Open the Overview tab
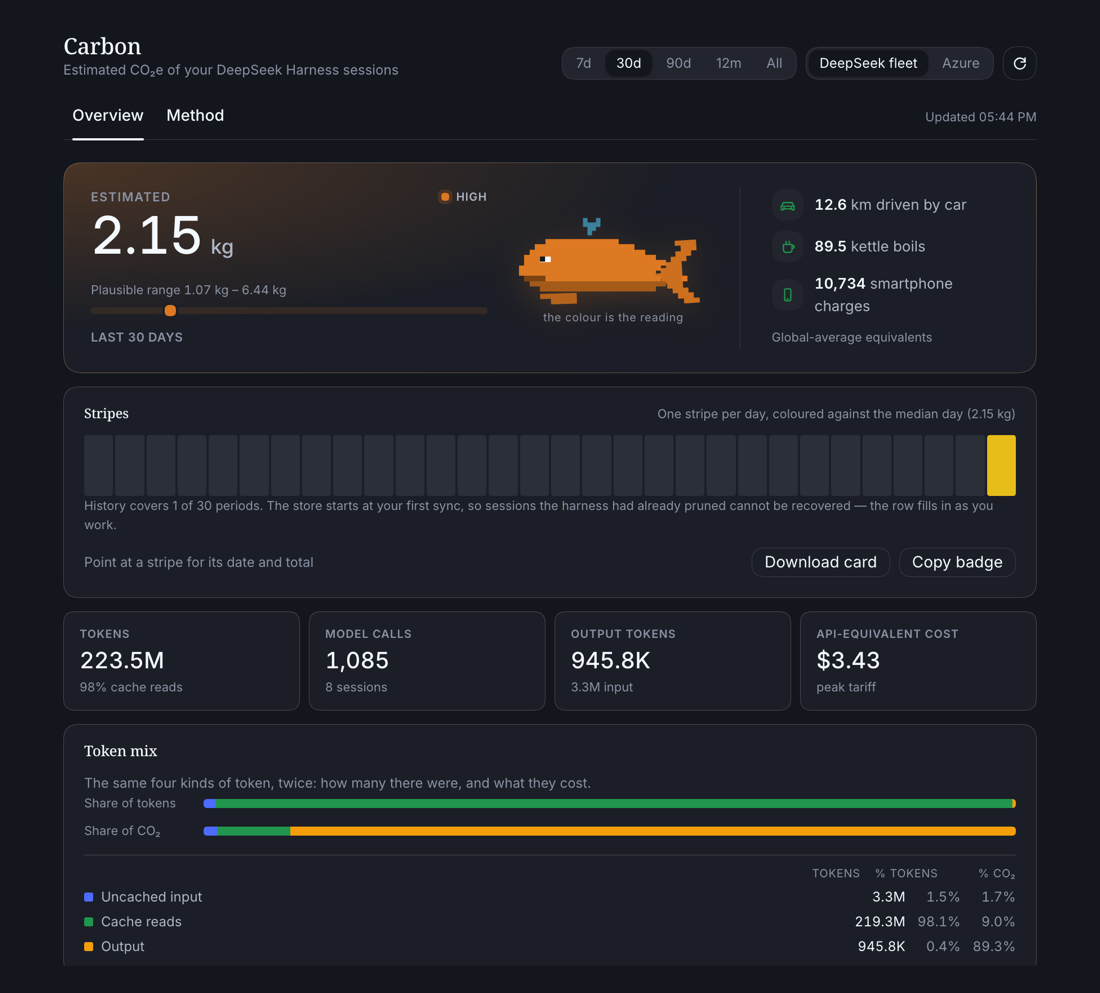The height and width of the screenshot is (993, 1100). tap(108, 116)
